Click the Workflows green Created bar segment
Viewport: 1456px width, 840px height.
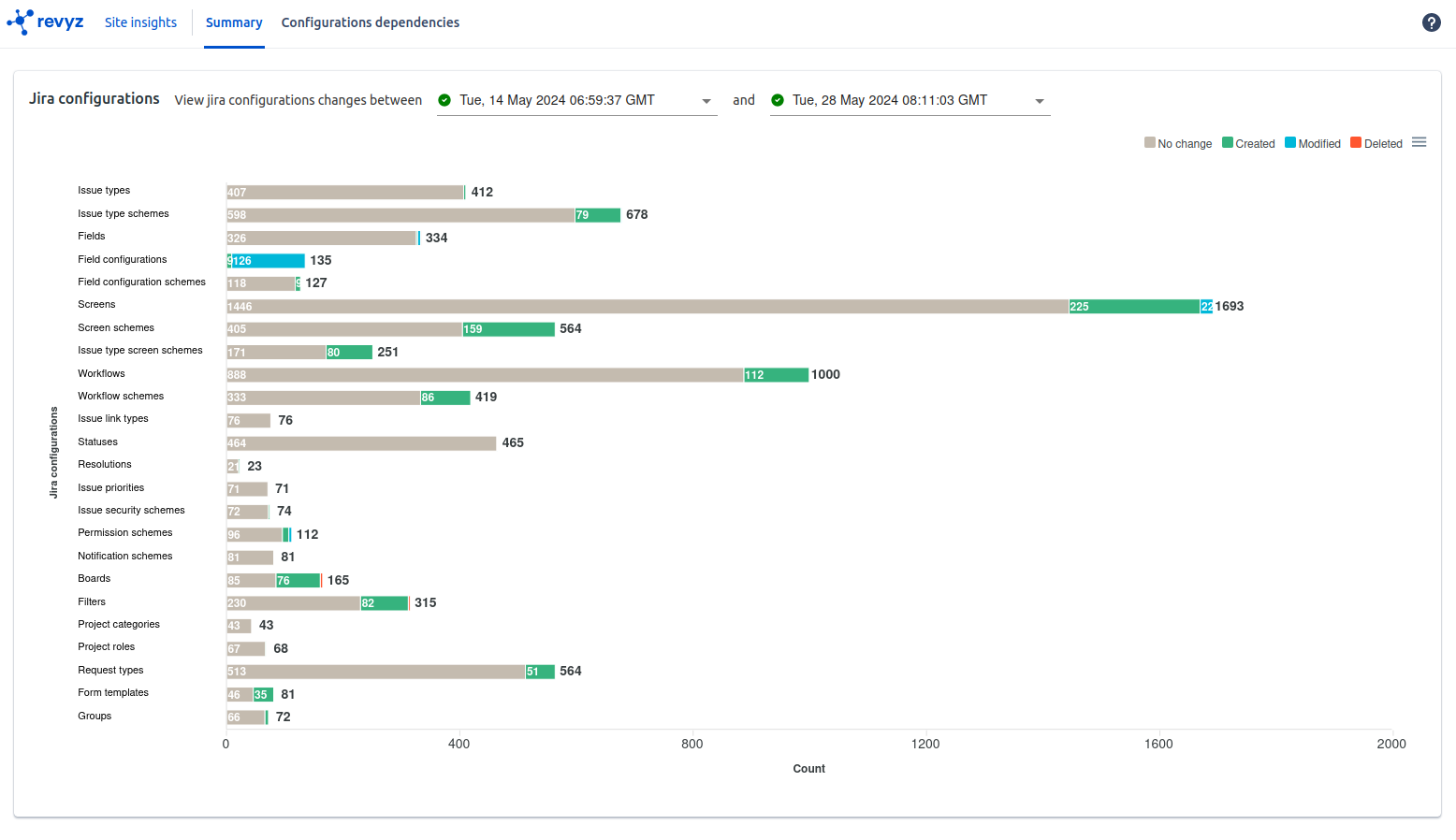click(777, 375)
